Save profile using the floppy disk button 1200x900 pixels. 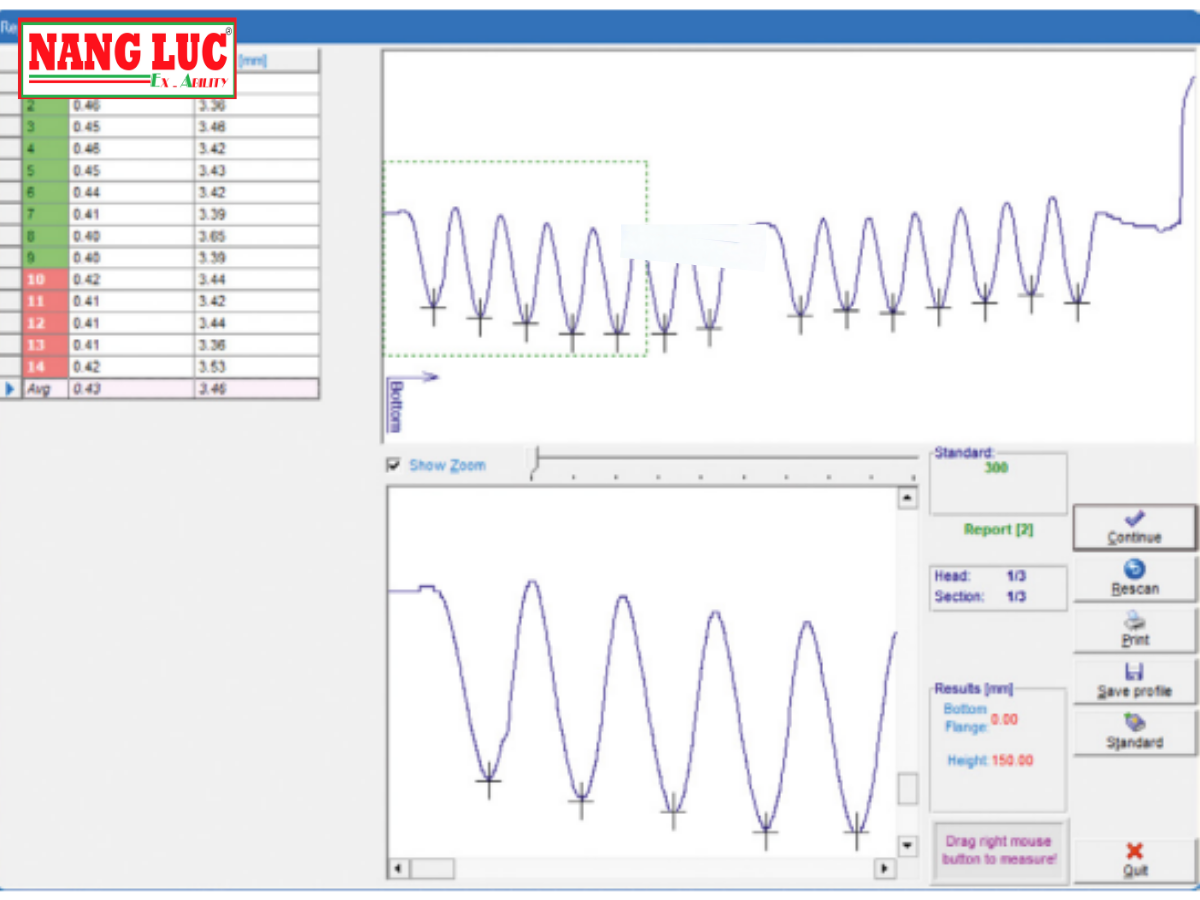click(1134, 681)
